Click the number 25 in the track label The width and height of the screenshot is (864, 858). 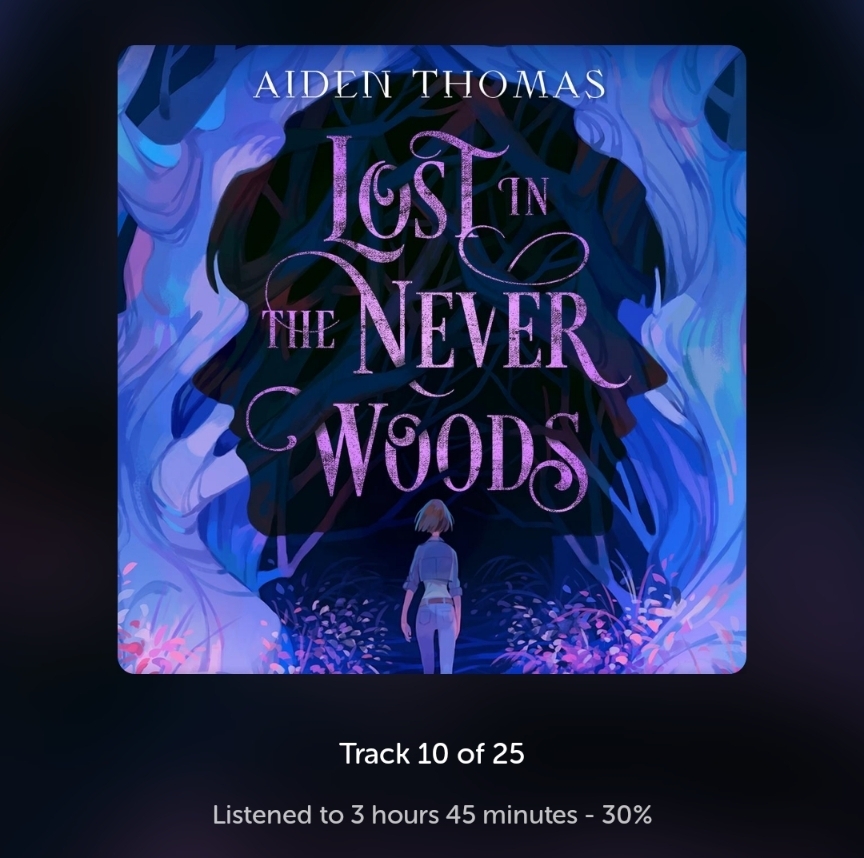pos(507,753)
